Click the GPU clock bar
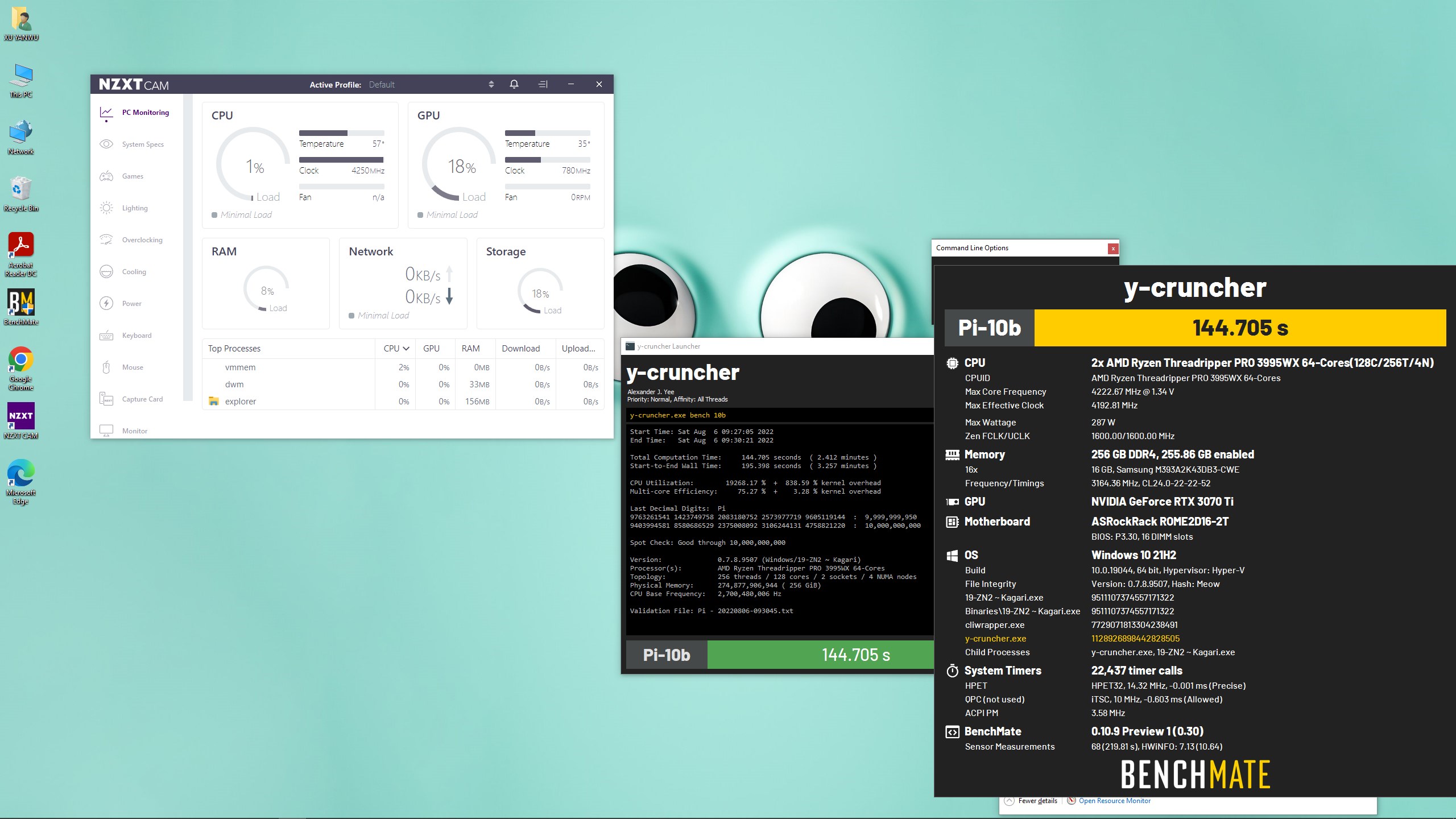 pyautogui.click(x=548, y=160)
